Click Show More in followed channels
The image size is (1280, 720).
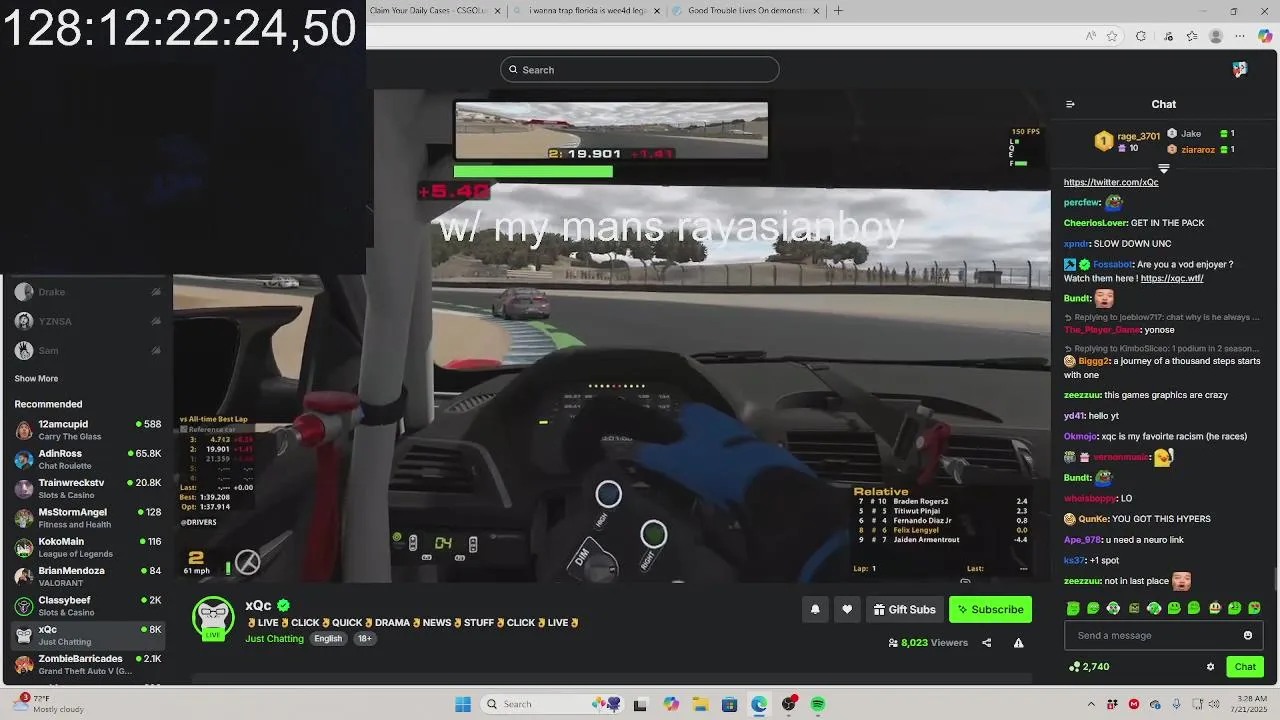(36, 378)
